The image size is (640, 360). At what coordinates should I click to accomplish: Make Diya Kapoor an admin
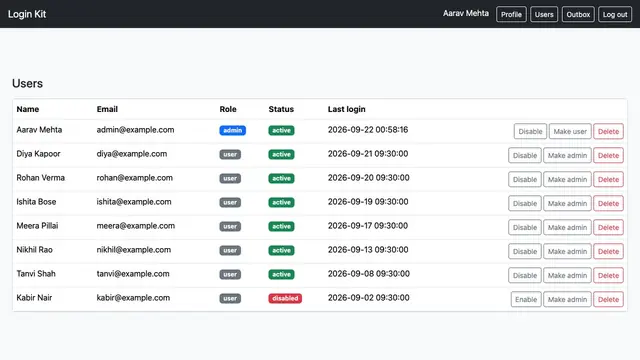point(567,156)
